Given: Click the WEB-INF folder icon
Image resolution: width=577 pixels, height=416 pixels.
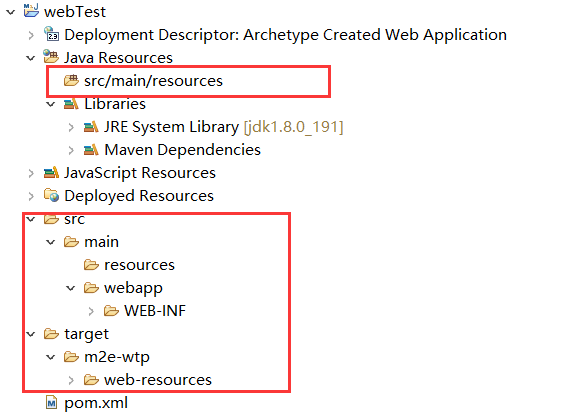Looking at the screenshot, I should (x=111, y=311).
